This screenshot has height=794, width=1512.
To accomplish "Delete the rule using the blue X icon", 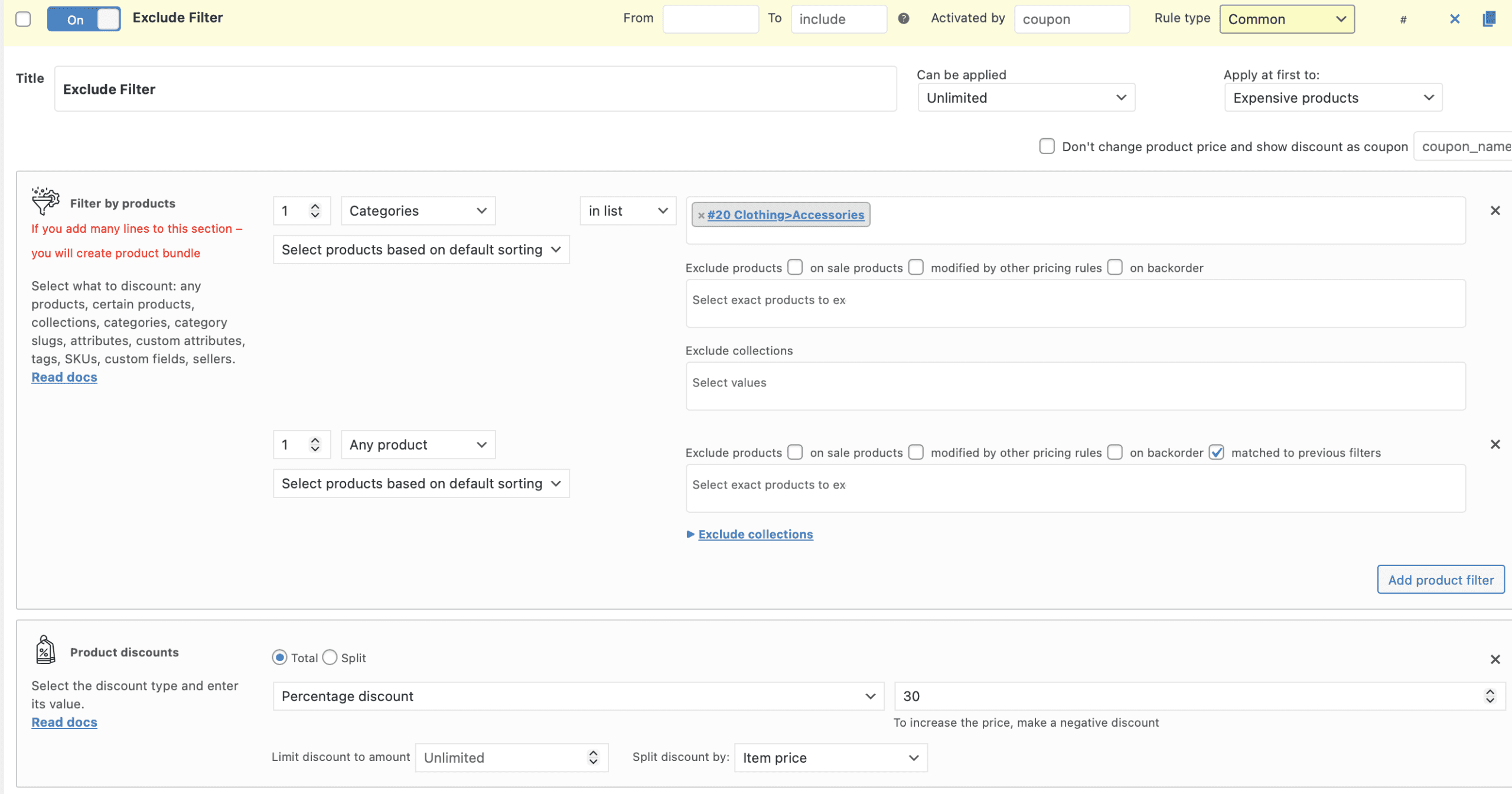I will tap(1454, 19).
